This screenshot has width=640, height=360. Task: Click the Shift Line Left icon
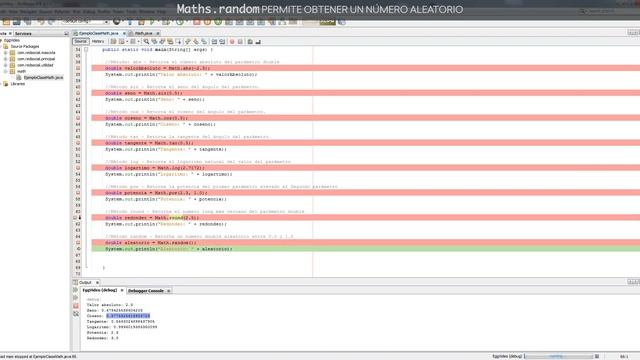pos(214,42)
